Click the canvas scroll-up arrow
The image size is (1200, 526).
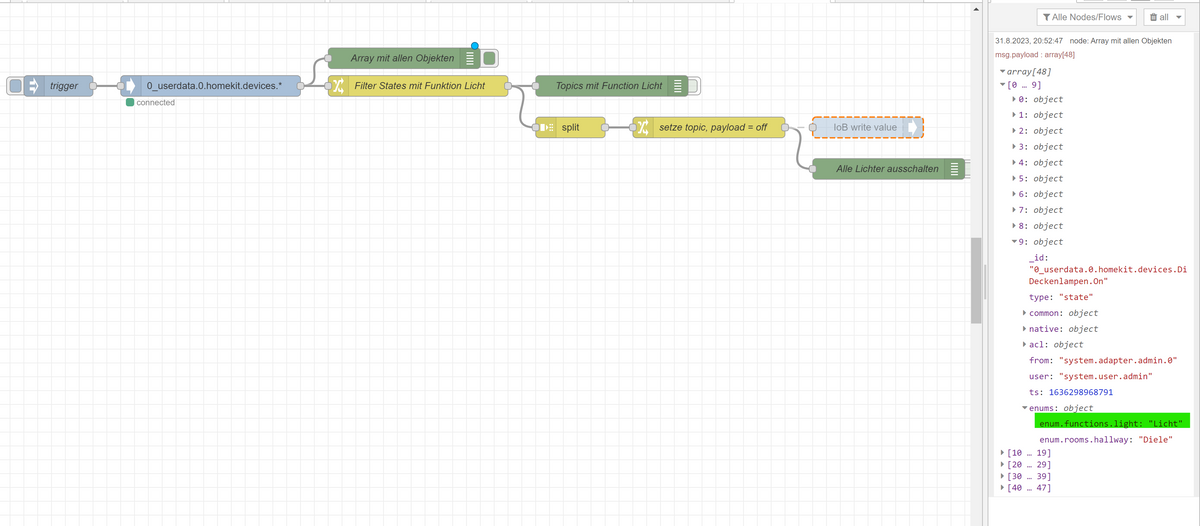coord(977,9)
